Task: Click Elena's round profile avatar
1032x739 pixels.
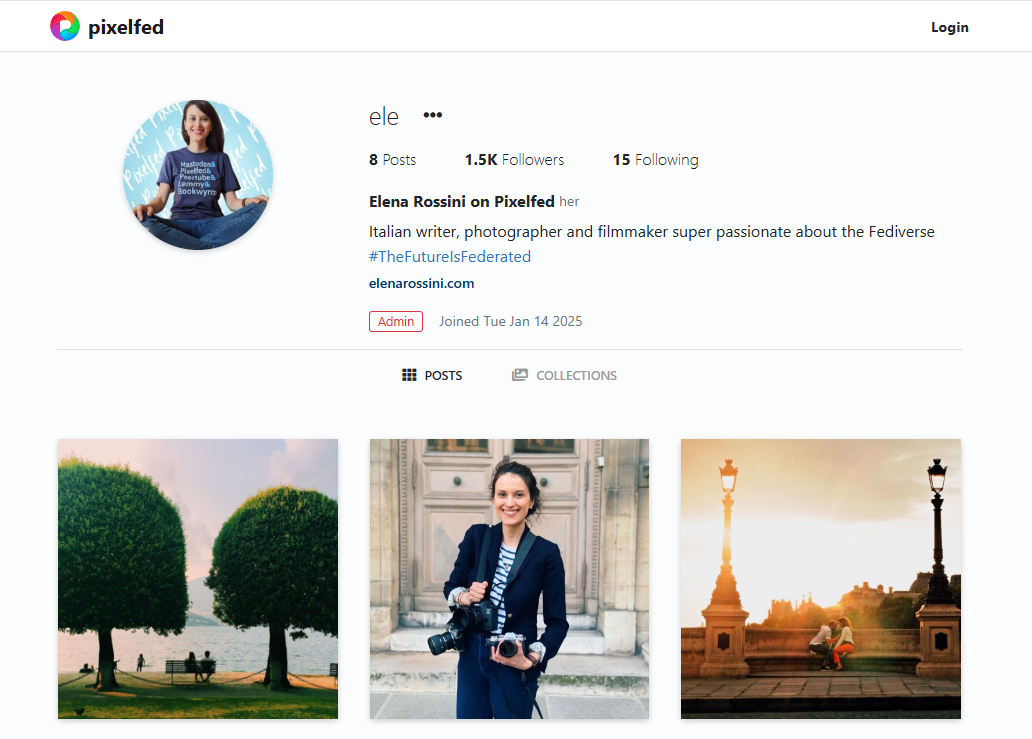Action: click(x=198, y=175)
